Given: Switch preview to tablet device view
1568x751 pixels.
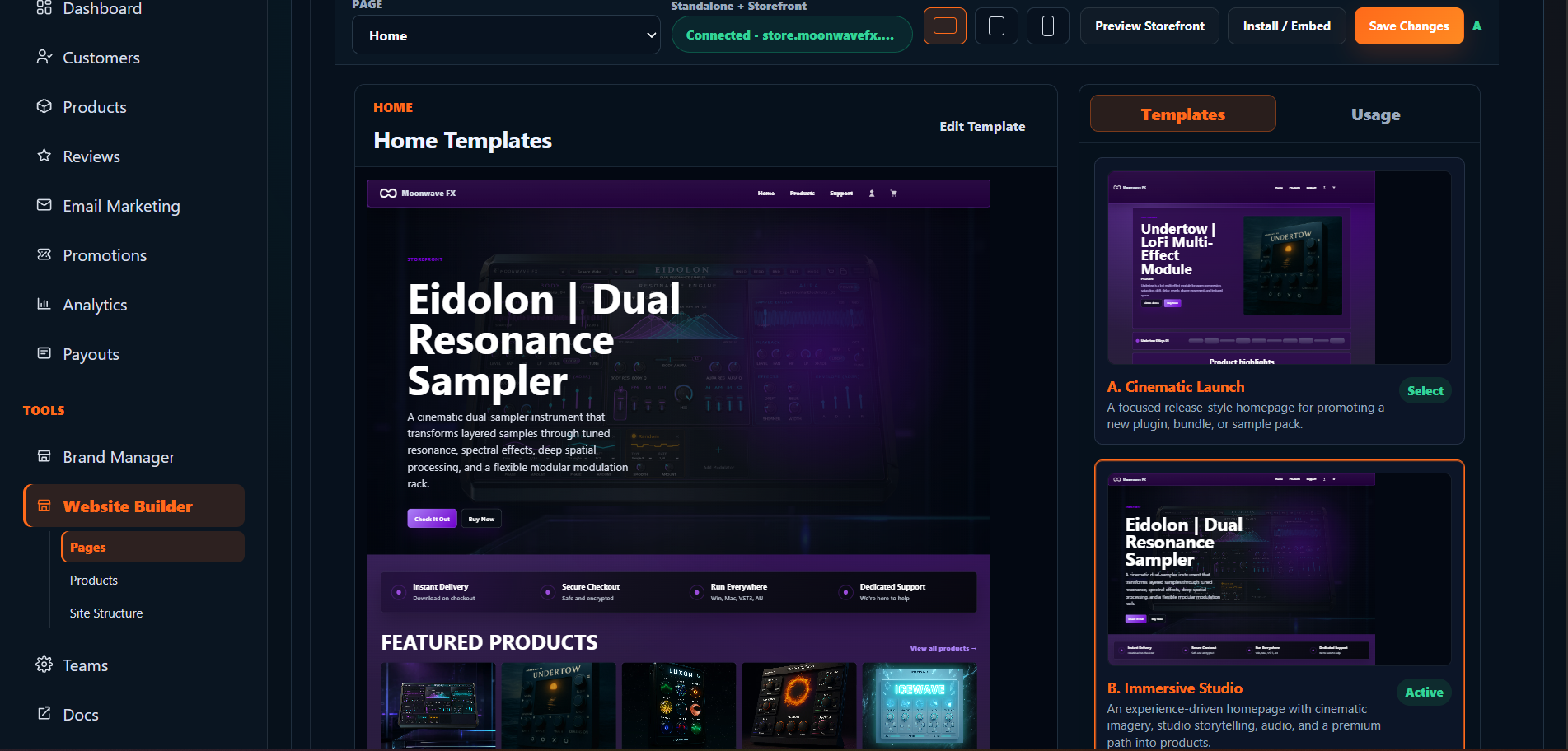Looking at the screenshot, I should (x=996, y=26).
